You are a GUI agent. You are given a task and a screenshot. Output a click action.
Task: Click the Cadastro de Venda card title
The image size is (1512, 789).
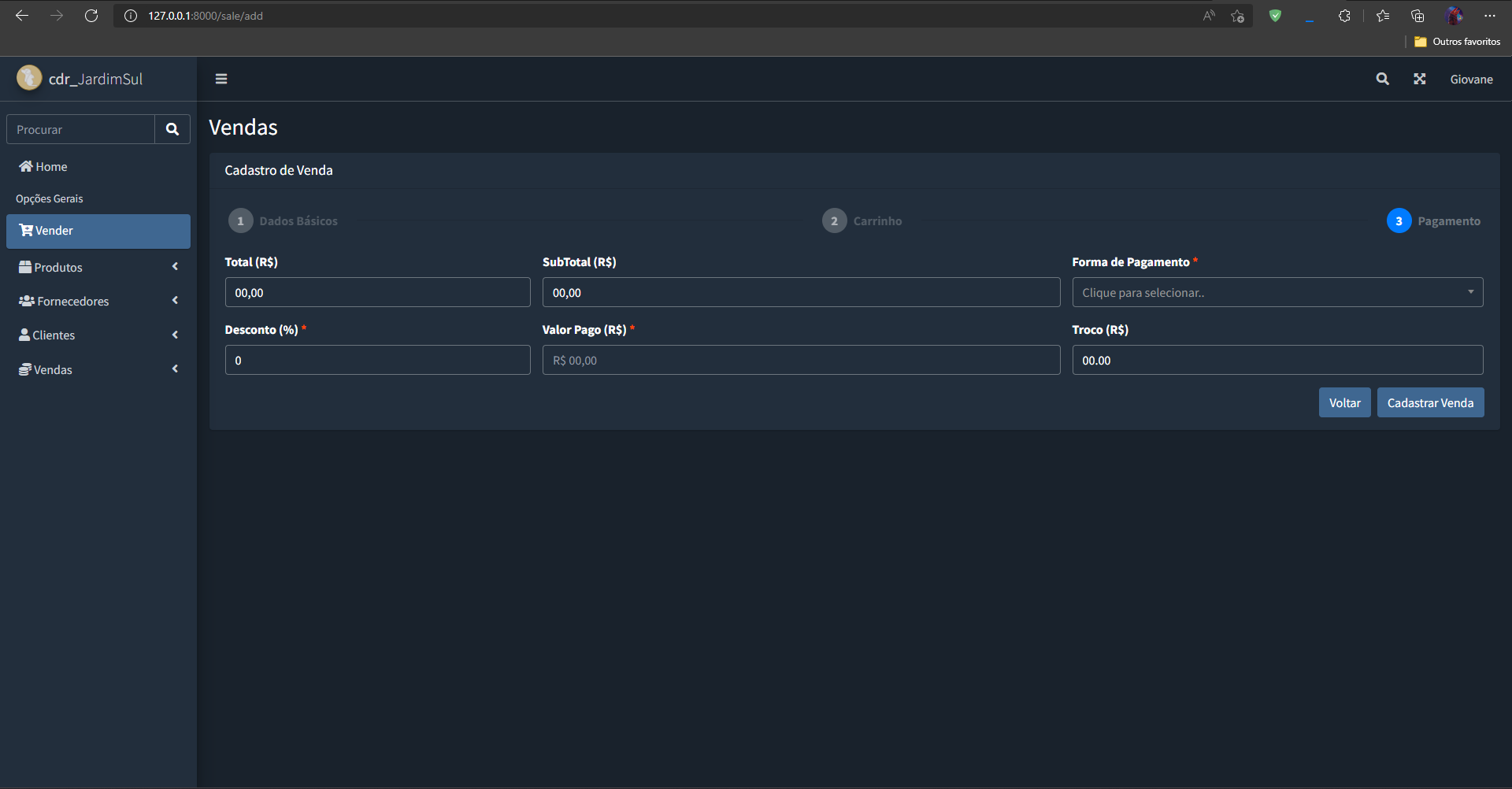point(279,170)
